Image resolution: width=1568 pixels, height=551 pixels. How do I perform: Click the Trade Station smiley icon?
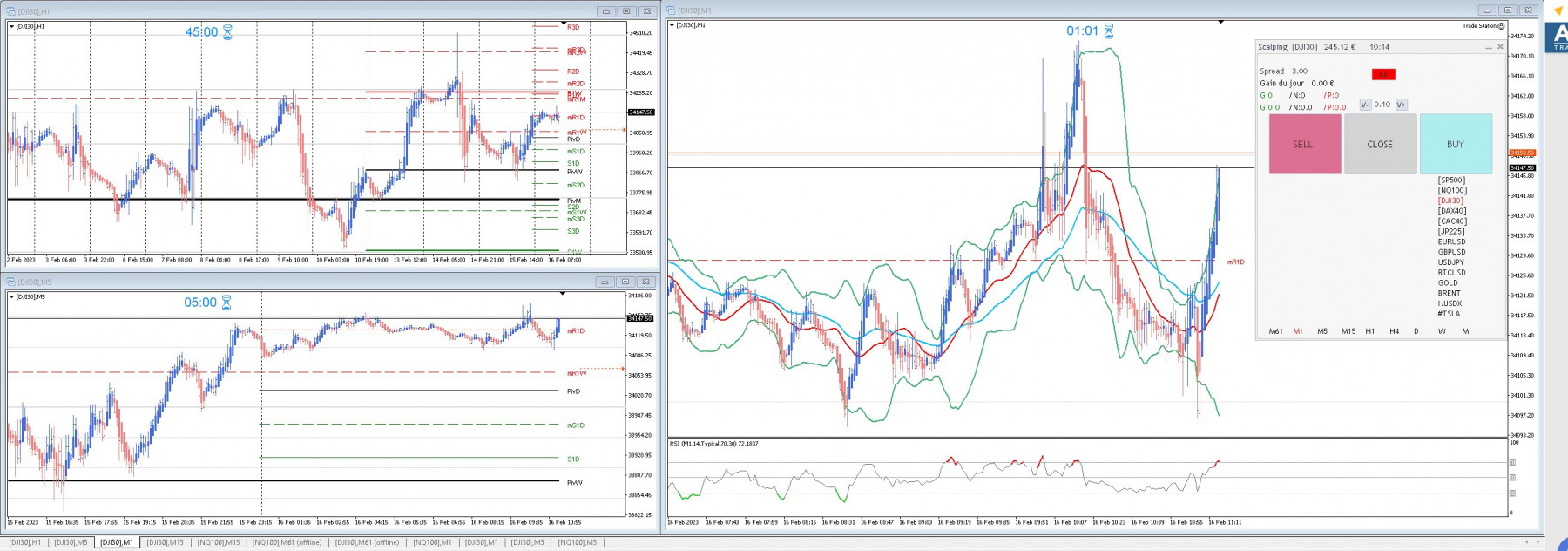coord(1501,26)
